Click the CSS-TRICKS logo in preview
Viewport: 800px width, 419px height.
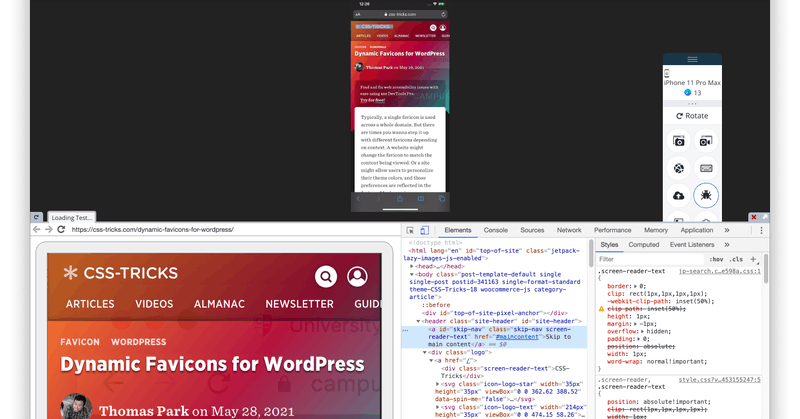click(121, 274)
